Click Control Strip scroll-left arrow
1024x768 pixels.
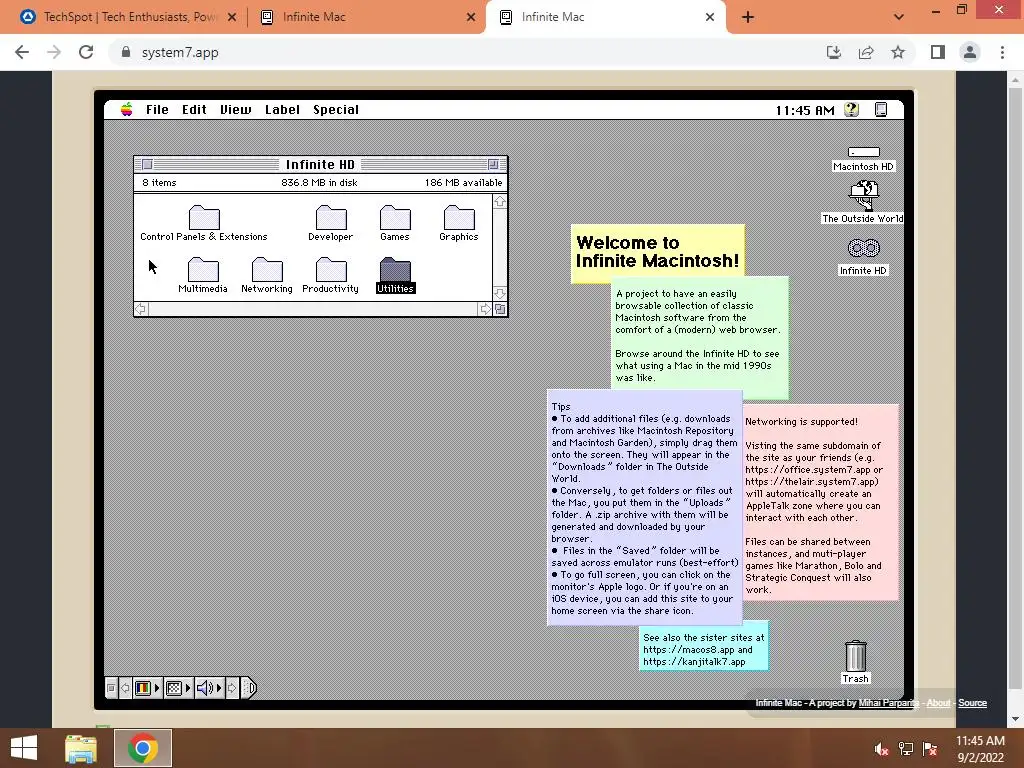(125, 688)
